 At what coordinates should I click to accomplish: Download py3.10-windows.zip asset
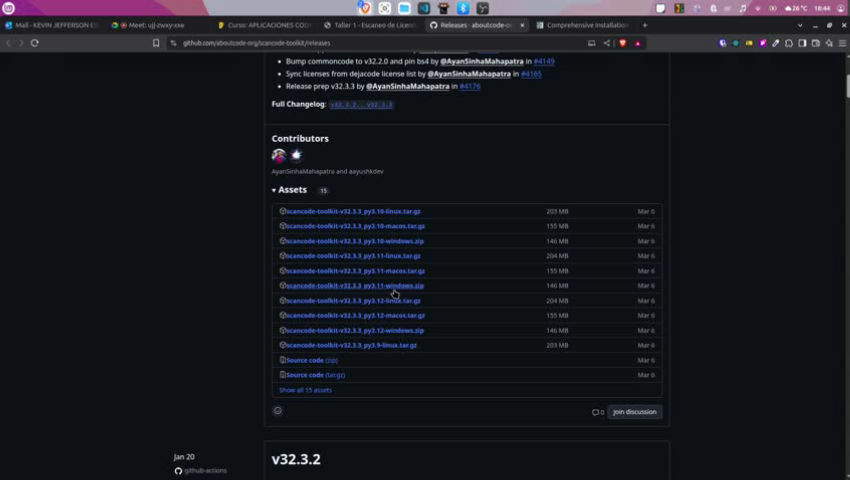[x=355, y=241]
